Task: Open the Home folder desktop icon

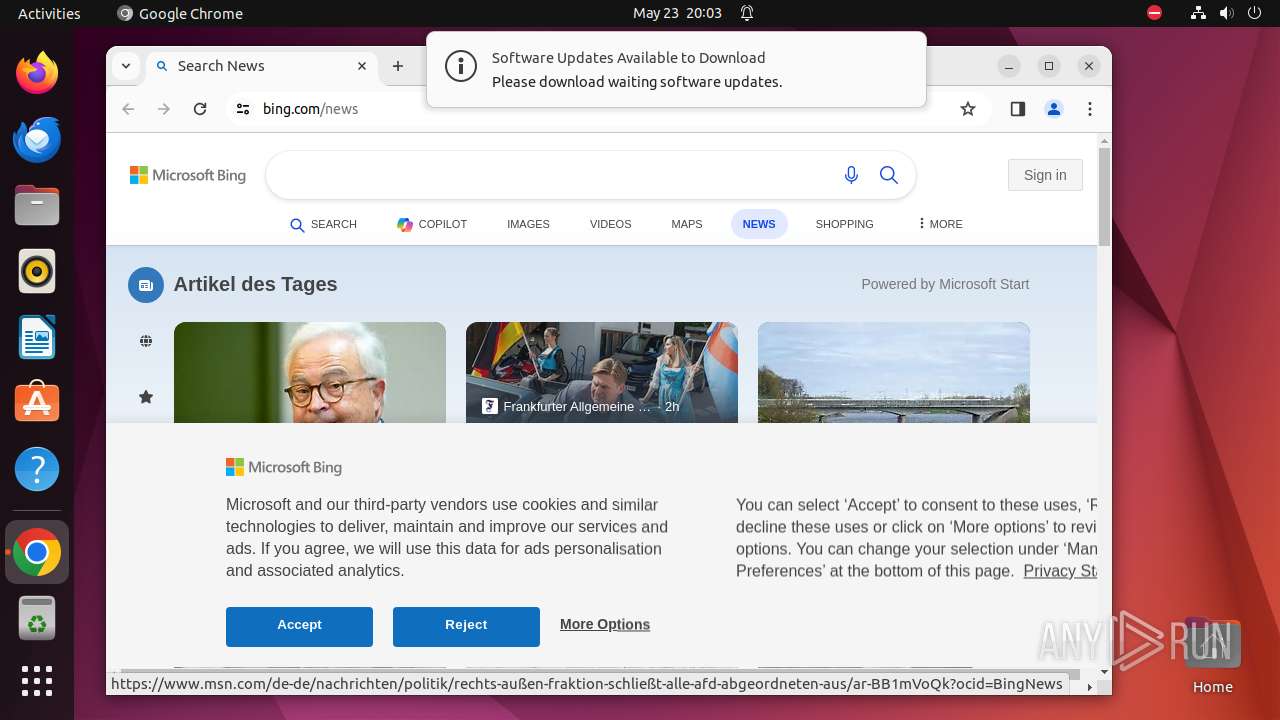Action: pyautogui.click(x=1212, y=655)
